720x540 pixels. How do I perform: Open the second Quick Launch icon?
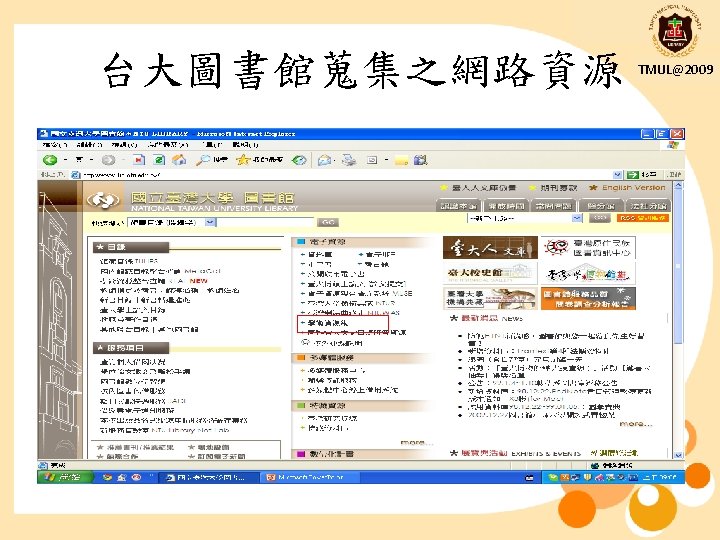click(x=122, y=477)
